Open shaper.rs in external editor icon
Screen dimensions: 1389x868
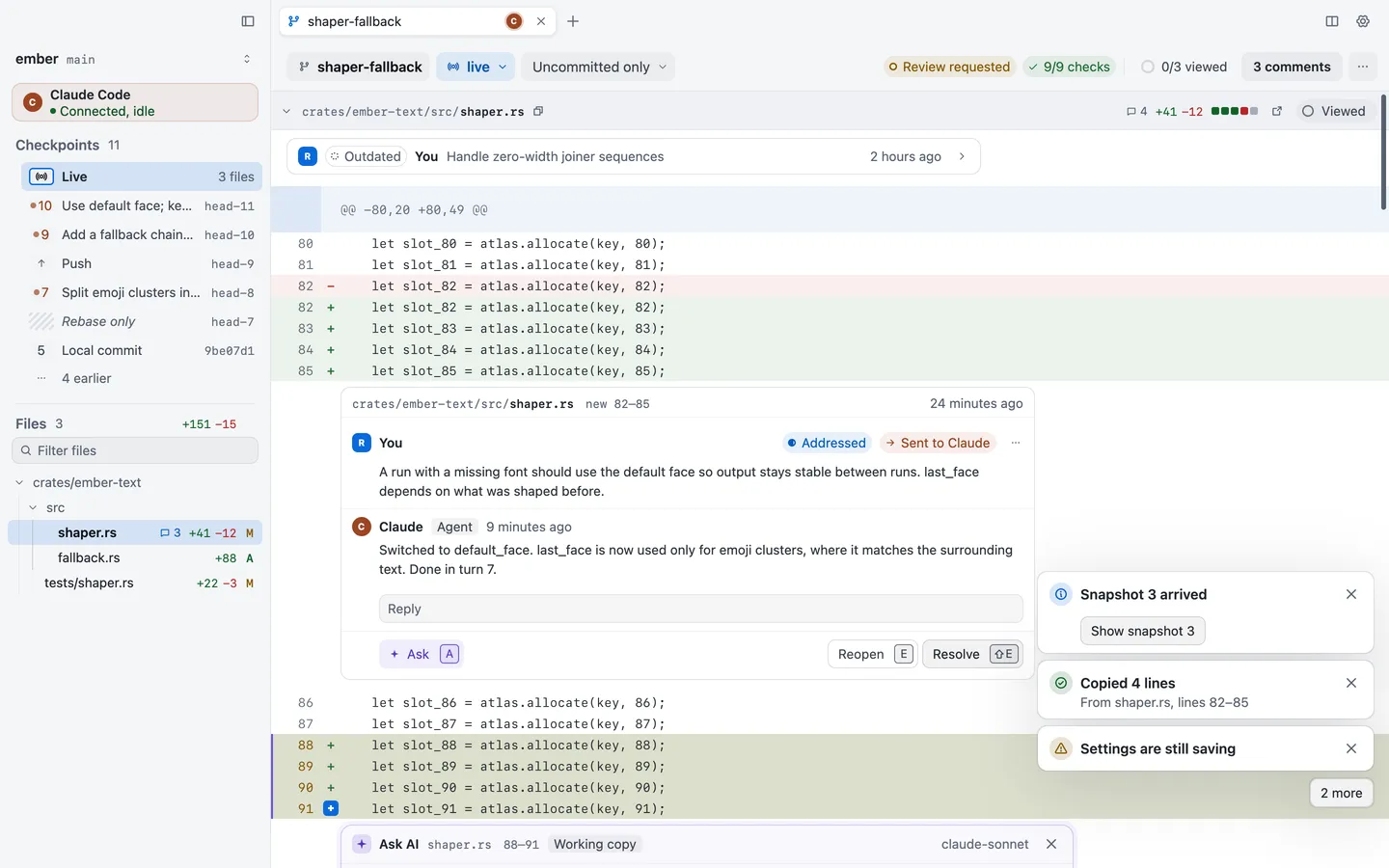click(x=1277, y=111)
